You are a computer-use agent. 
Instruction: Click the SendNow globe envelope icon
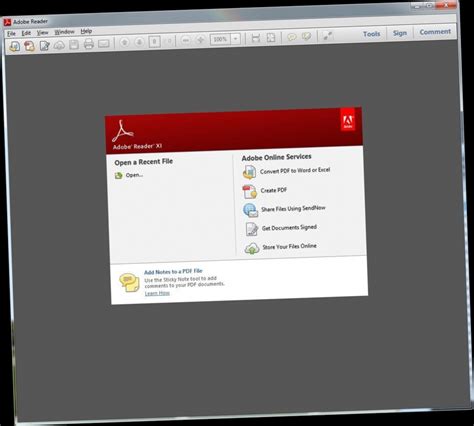coord(251,210)
